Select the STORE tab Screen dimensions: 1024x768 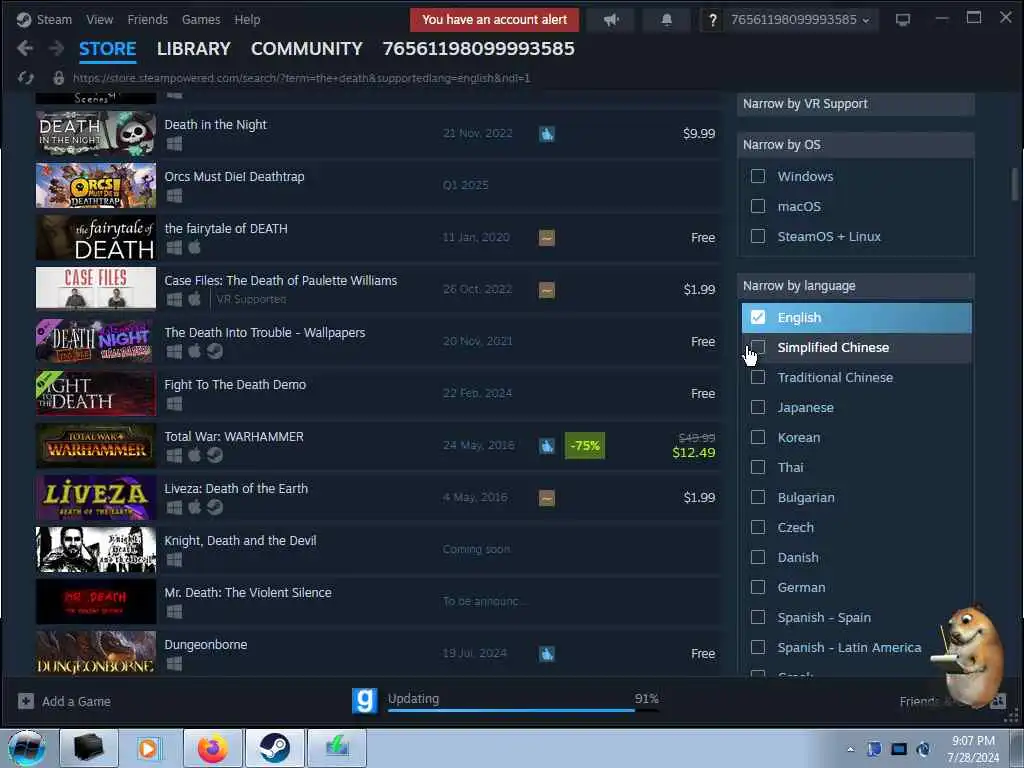pyautogui.click(x=108, y=49)
